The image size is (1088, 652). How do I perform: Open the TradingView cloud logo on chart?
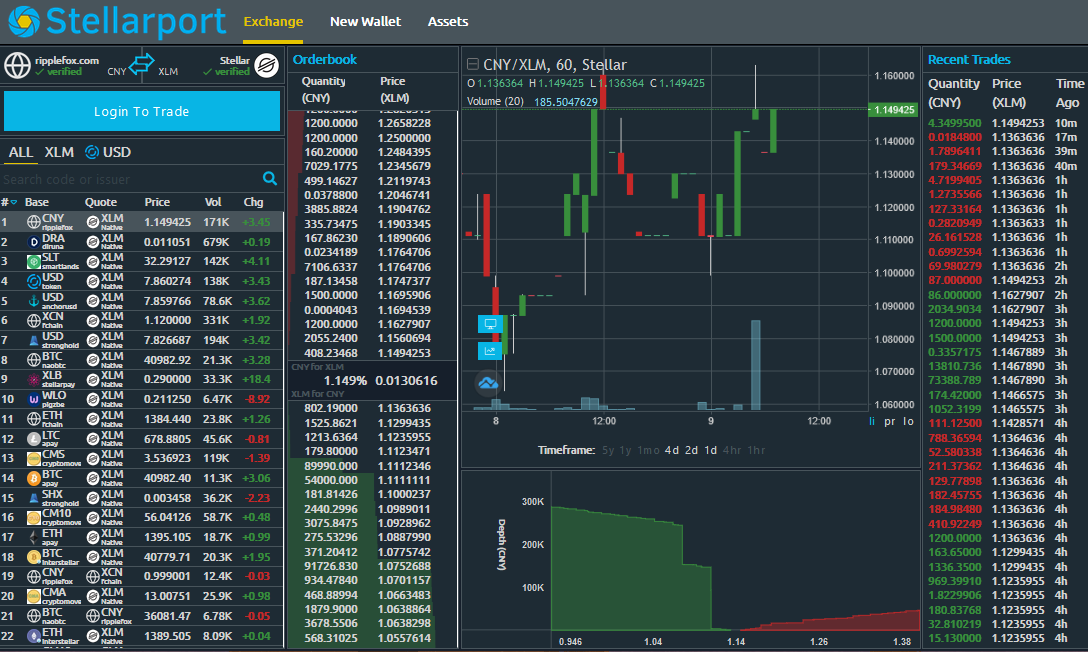[x=488, y=384]
